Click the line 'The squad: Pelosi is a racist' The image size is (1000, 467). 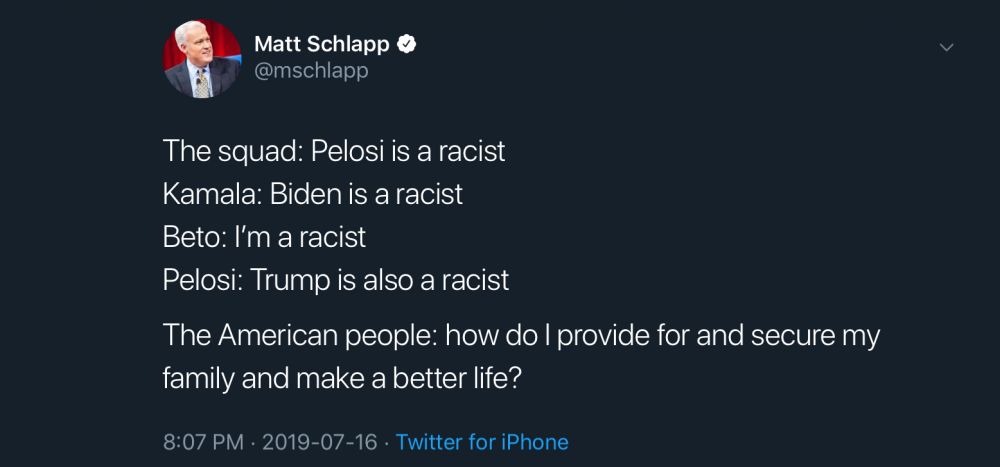tap(334, 151)
